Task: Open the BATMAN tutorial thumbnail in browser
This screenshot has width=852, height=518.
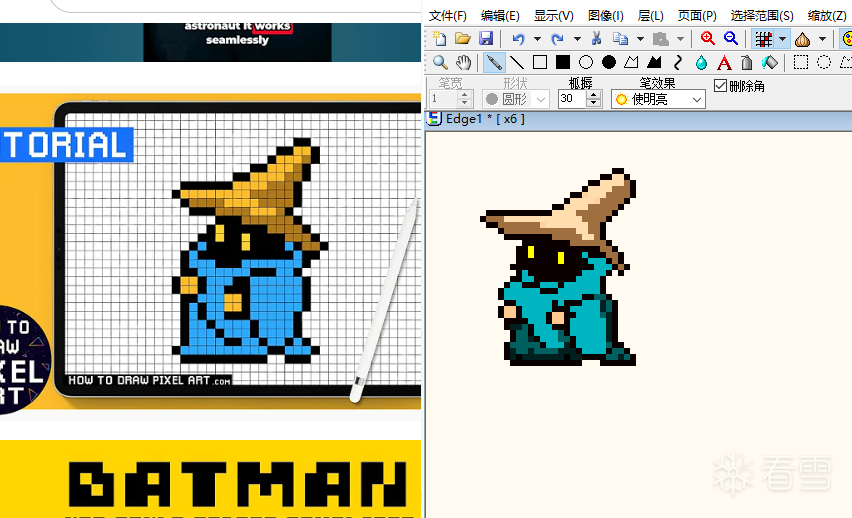Action: coord(210,479)
